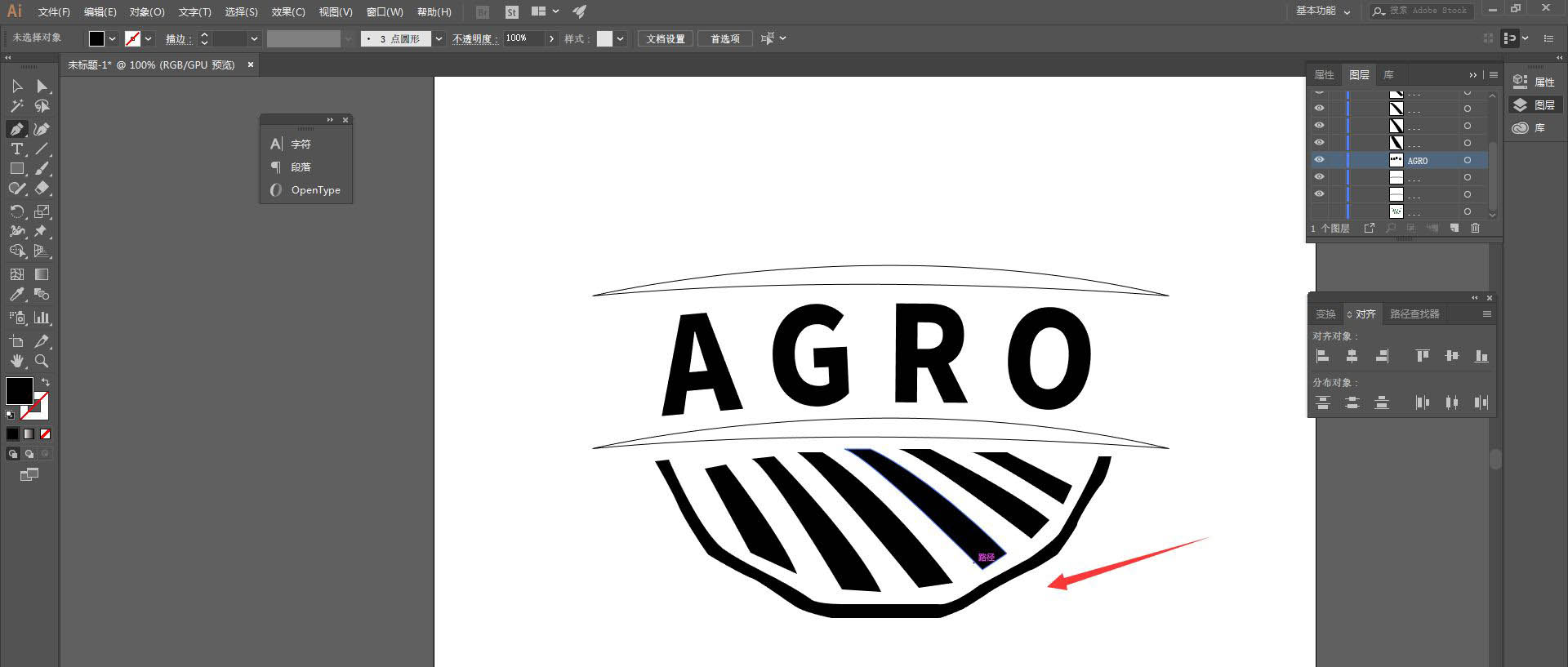Image resolution: width=1568 pixels, height=667 pixels.
Task: Switch to 路径查找器 tab
Action: pos(1414,313)
